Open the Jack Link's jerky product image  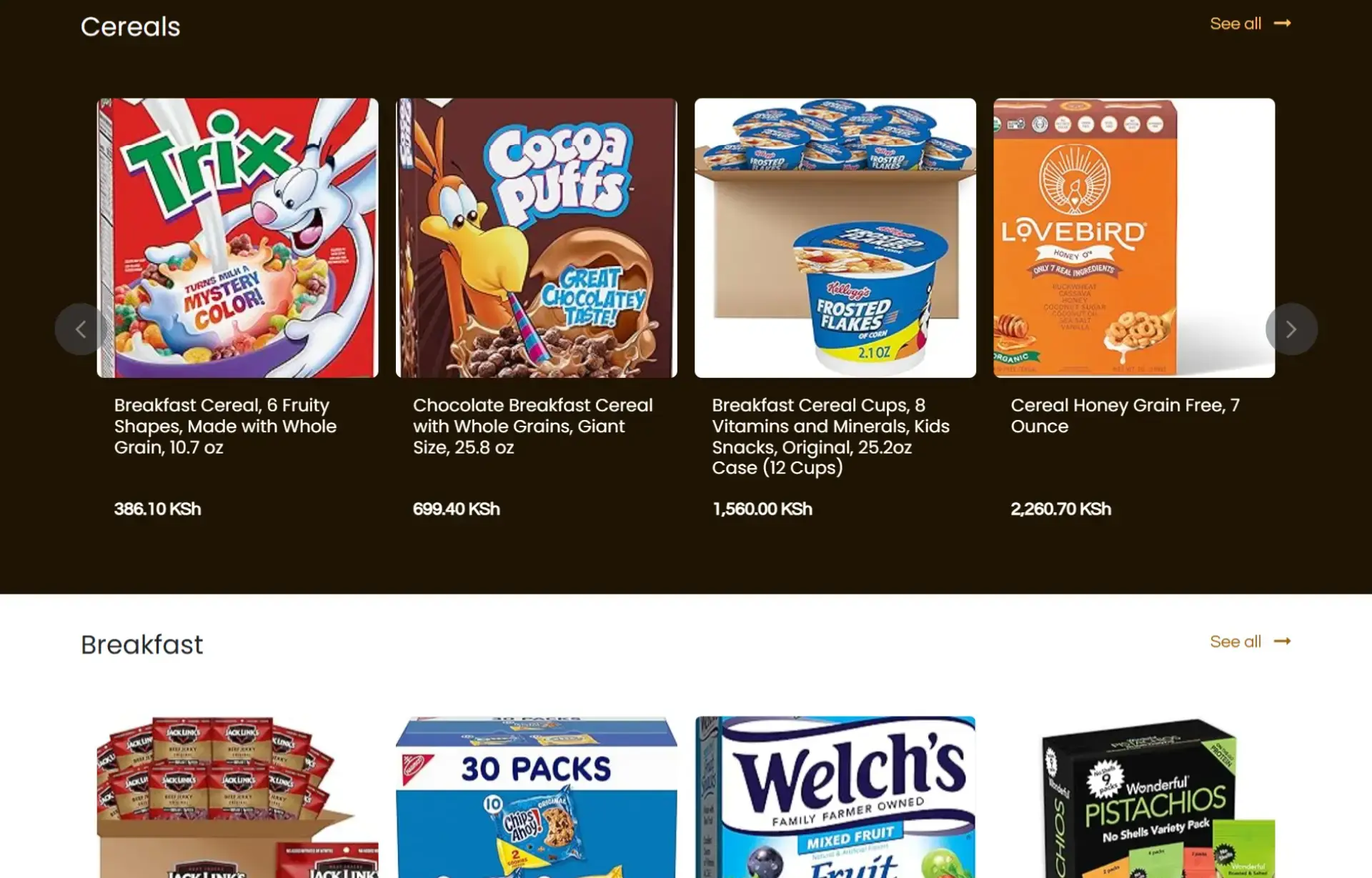[238, 797]
